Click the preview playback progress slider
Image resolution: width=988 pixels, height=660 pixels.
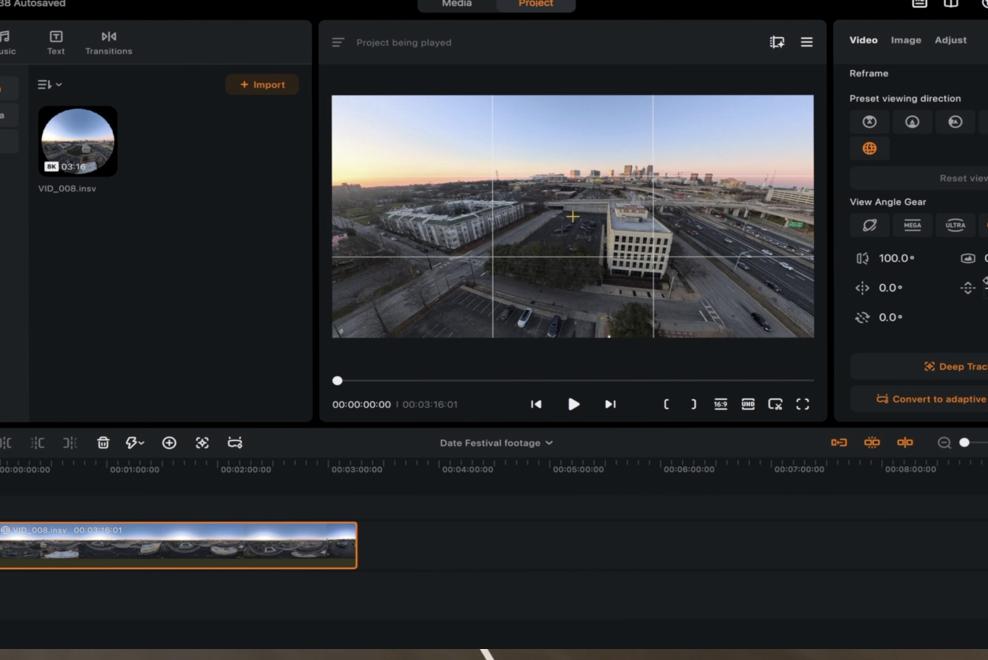click(x=574, y=381)
